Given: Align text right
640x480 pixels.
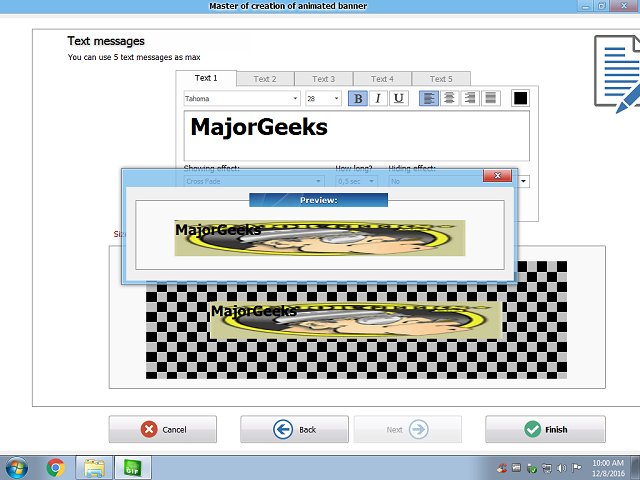Looking at the screenshot, I should coord(470,98).
